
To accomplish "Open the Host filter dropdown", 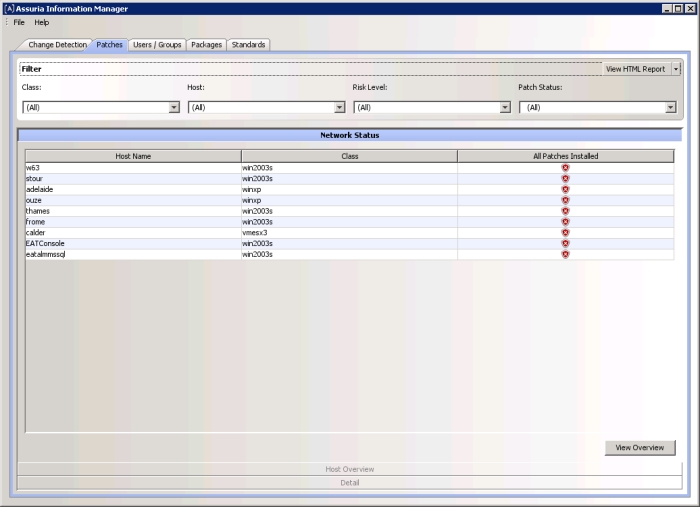I will click(x=339, y=107).
